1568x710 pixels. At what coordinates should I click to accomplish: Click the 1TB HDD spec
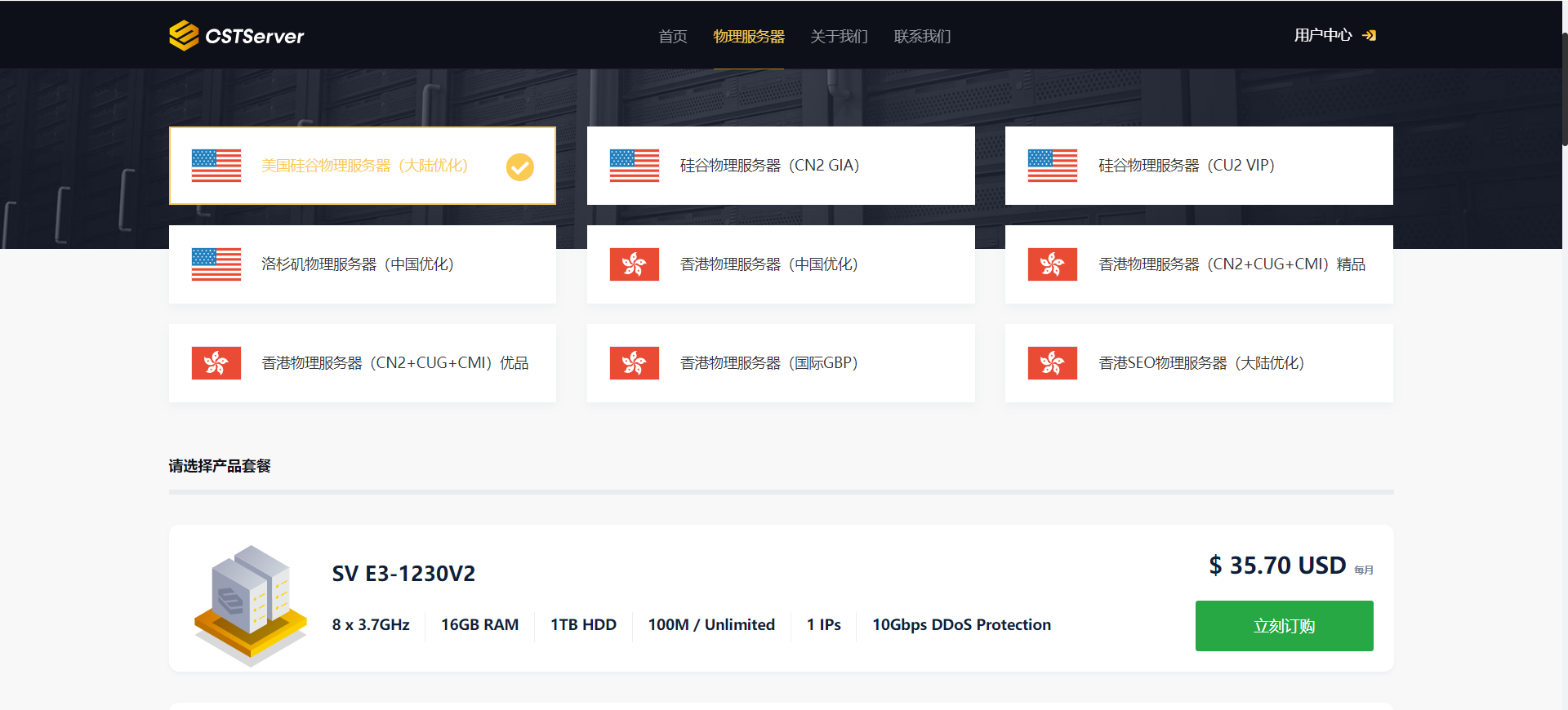(x=583, y=625)
